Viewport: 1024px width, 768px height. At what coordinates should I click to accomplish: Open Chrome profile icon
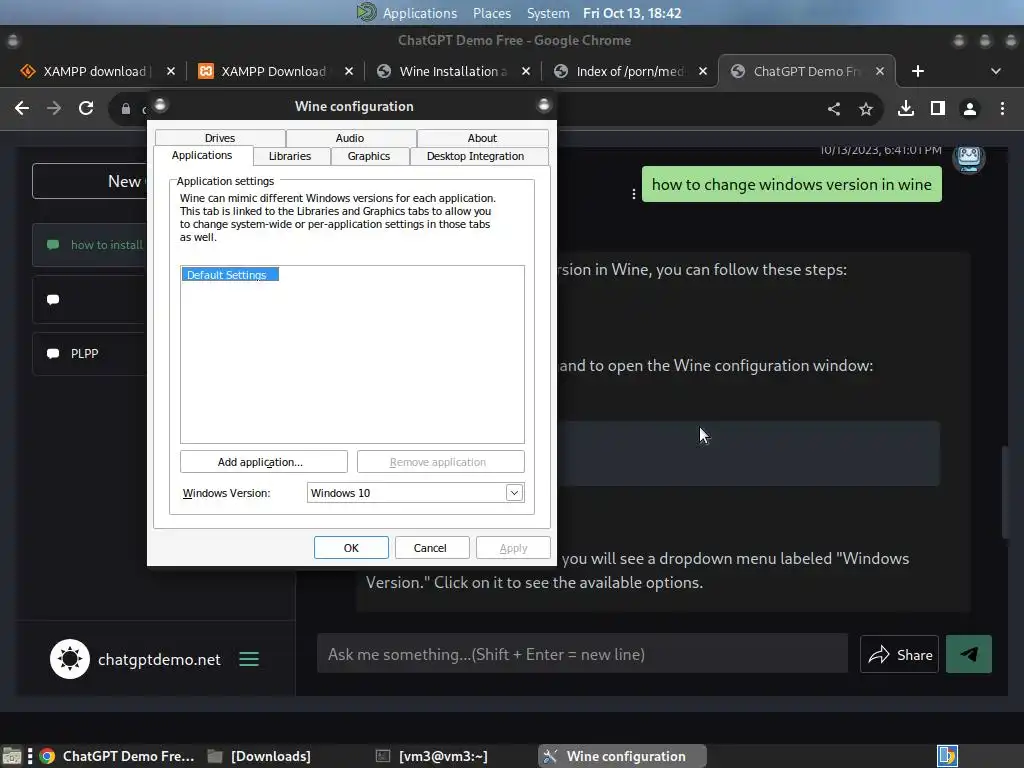pyautogui.click(x=970, y=108)
